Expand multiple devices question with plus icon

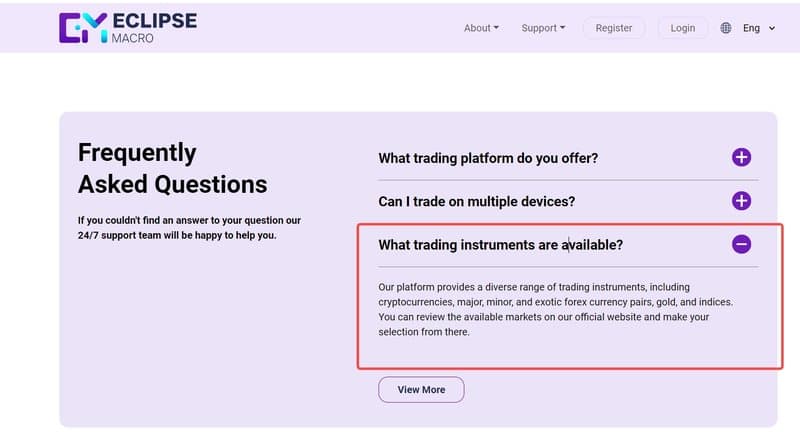[x=741, y=200]
